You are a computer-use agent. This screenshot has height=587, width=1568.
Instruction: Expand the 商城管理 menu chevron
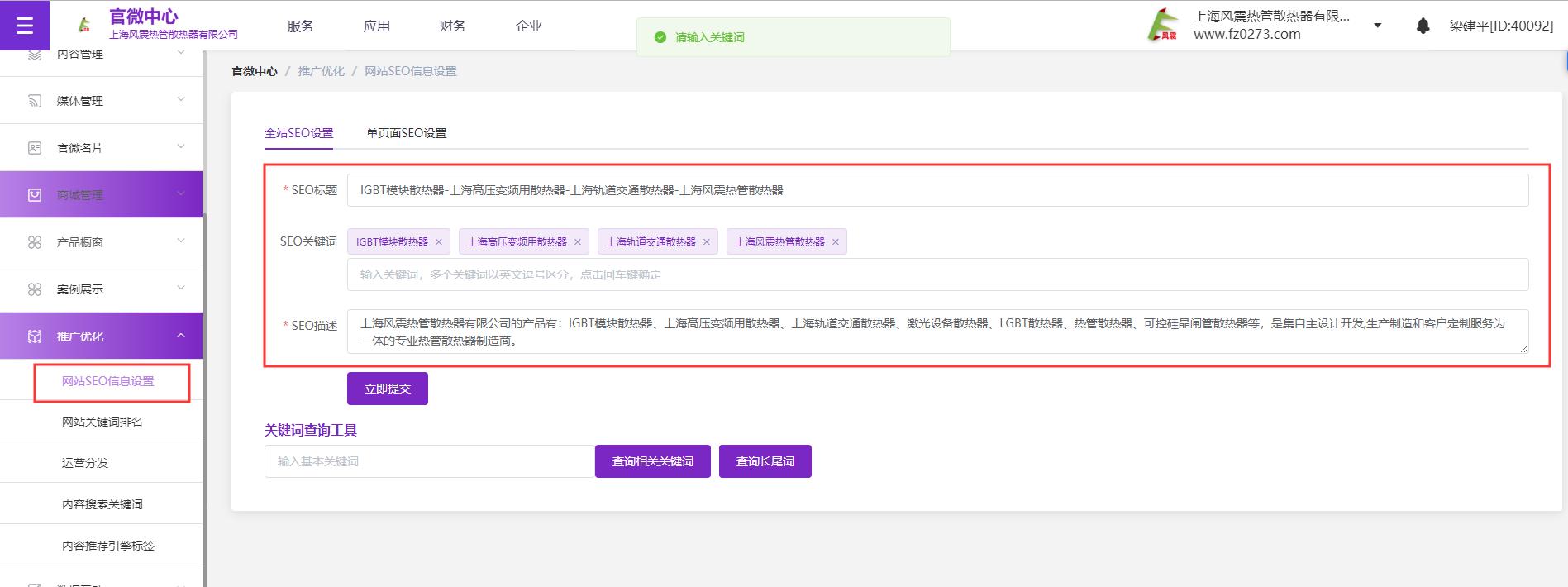click(181, 194)
